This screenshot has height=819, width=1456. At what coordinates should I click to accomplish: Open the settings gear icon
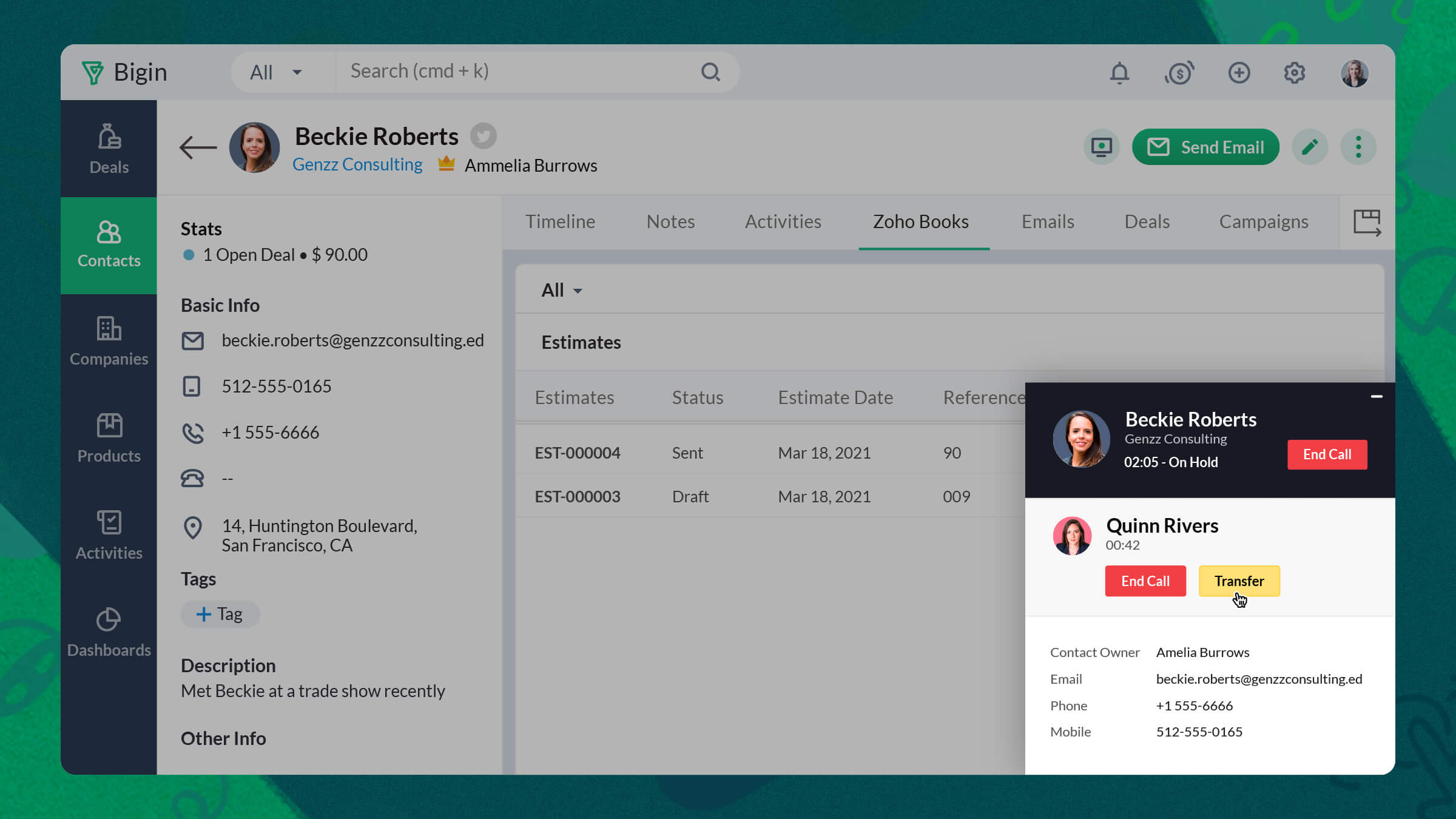click(1294, 73)
